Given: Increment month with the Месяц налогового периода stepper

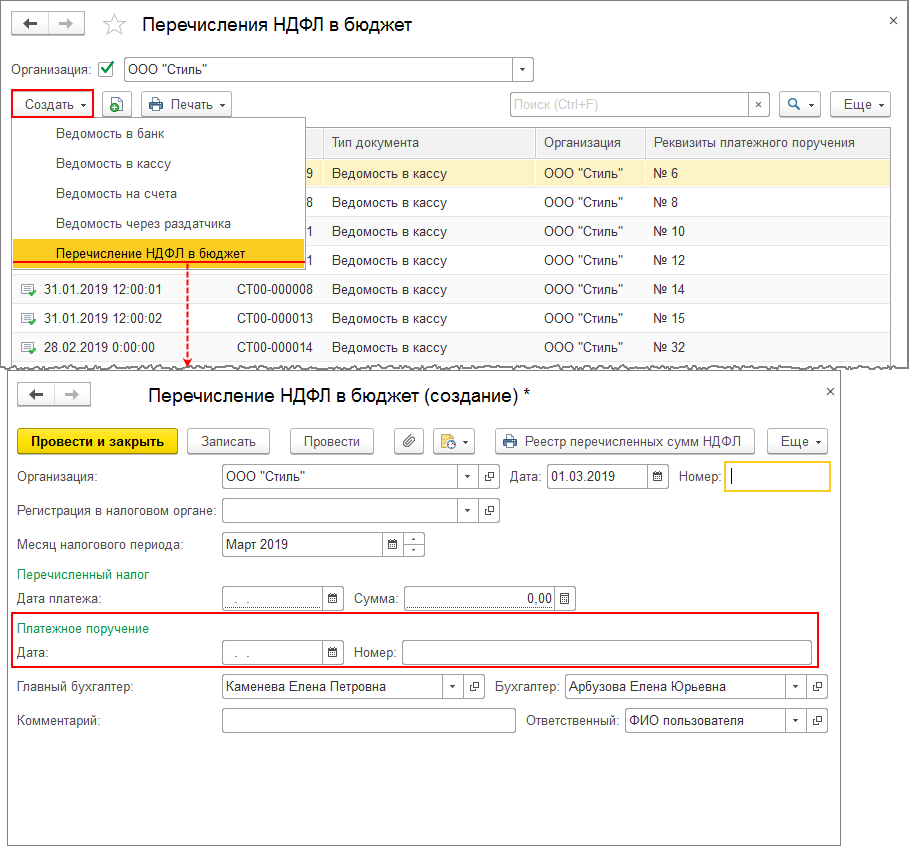Looking at the screenshot, I should click(x=416, y=540).
